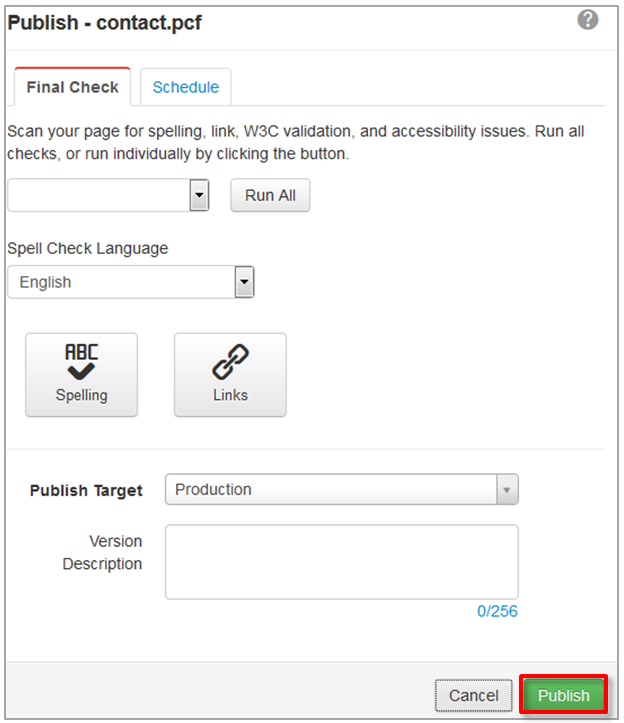The height and width of the screenshot is (723, 624).
Task: Open the Publish Target Production dropdown
Action: pos(330,490)
